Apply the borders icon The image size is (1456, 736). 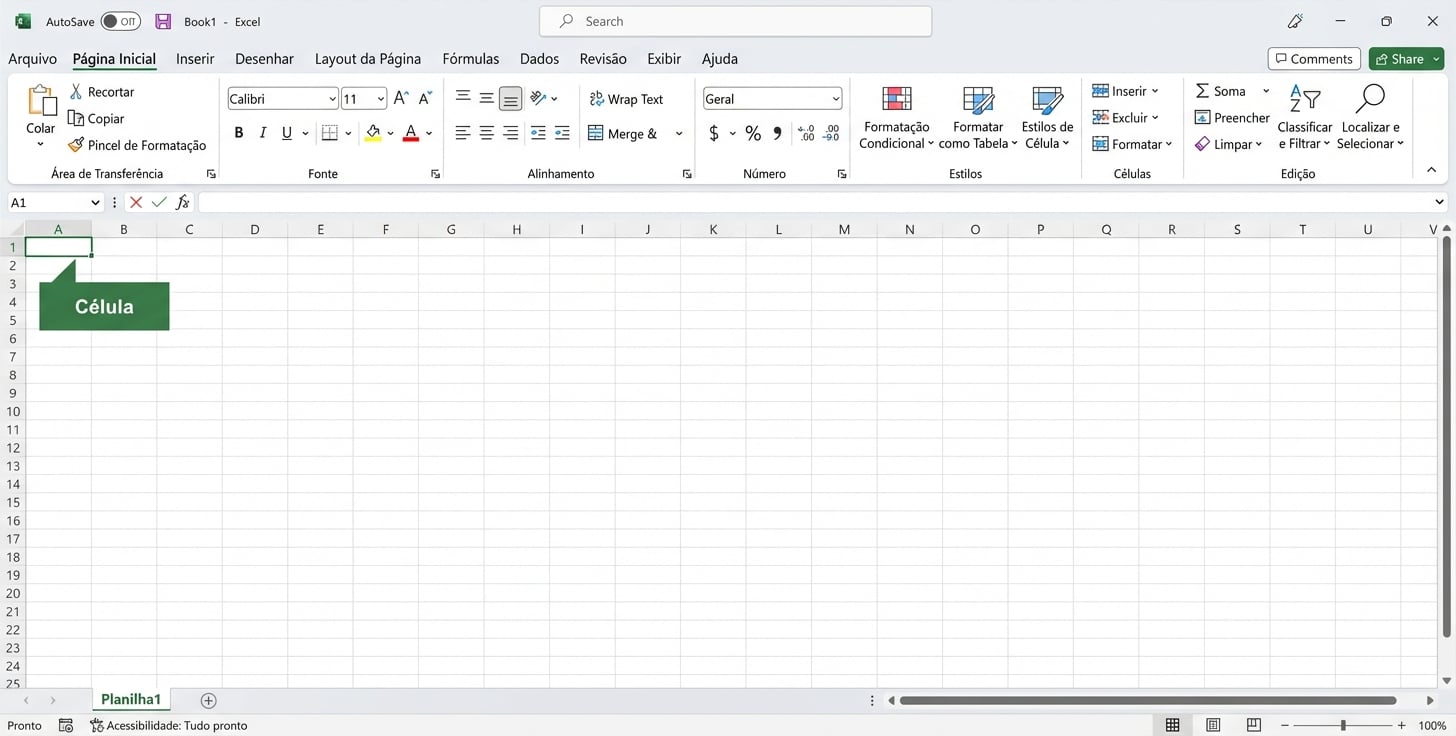(330, 133)
